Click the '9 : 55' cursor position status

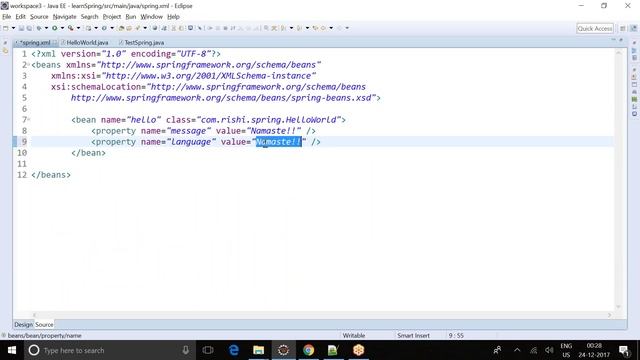(x=456, y=336)
